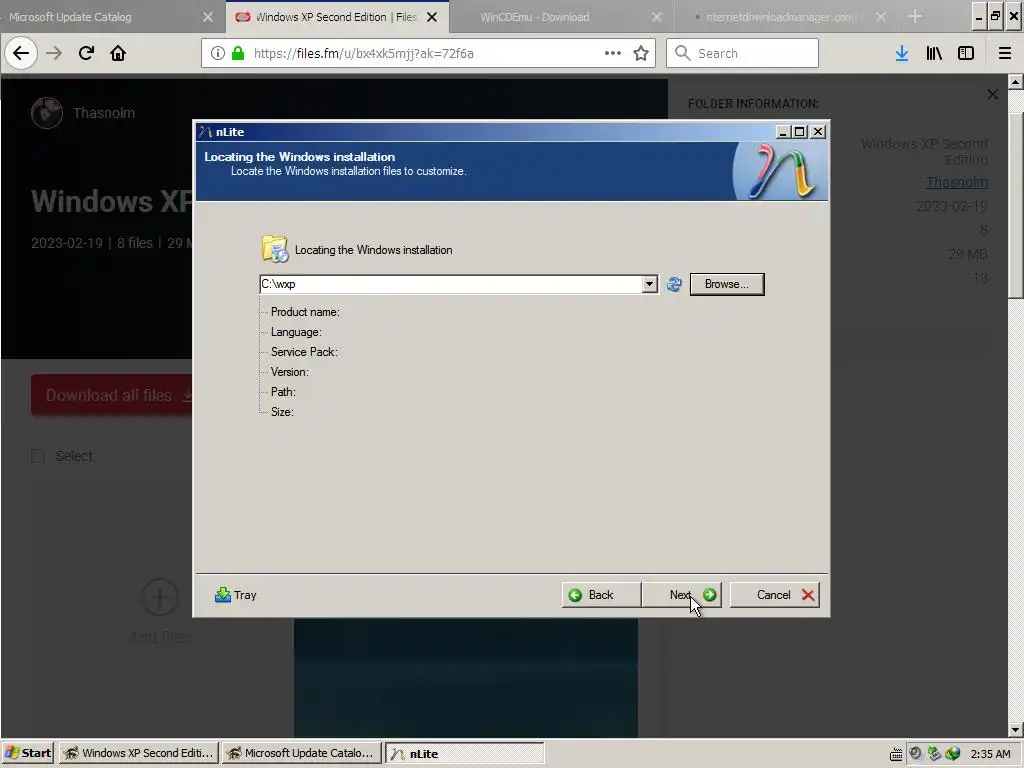This screenshot has height=768, width=1024.
Task: Open the path history dropdown arrow
Action: point(649,284)
